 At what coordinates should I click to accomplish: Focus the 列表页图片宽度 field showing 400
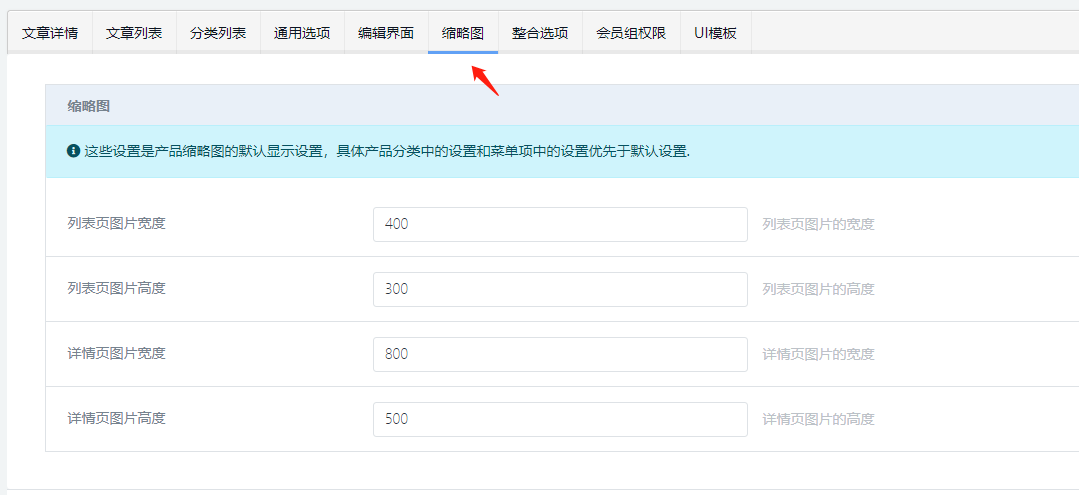(x=560, y=224)
